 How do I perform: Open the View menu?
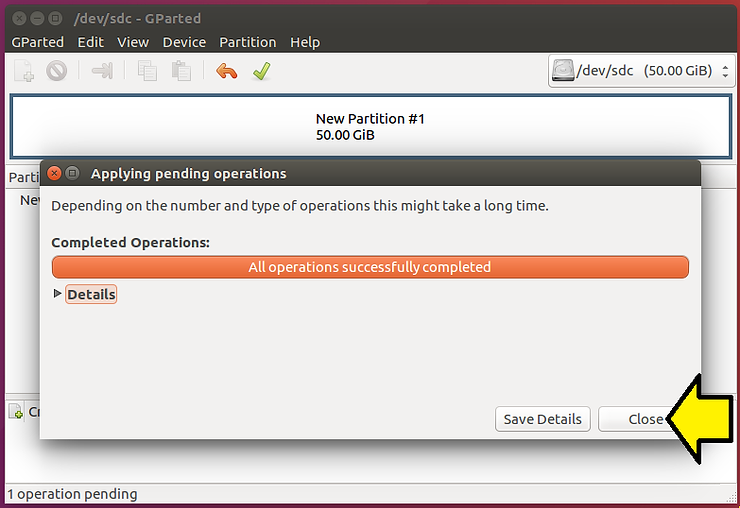pyautogui.click(x=133, y=42)
